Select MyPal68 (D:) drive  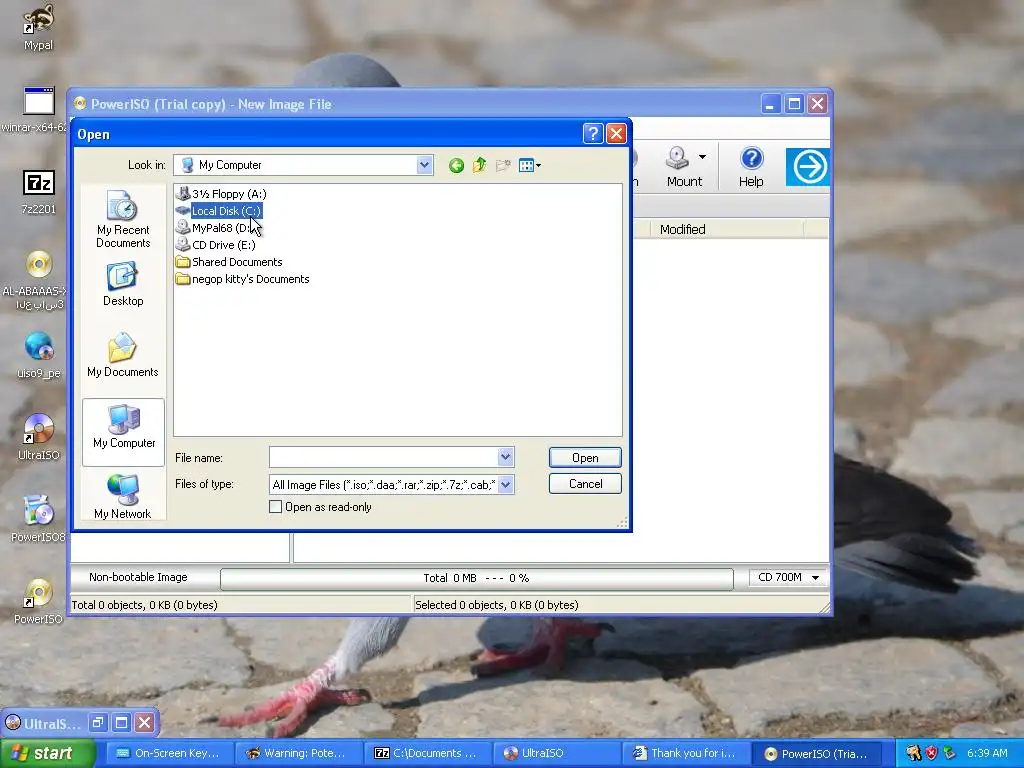coord(215,228)
